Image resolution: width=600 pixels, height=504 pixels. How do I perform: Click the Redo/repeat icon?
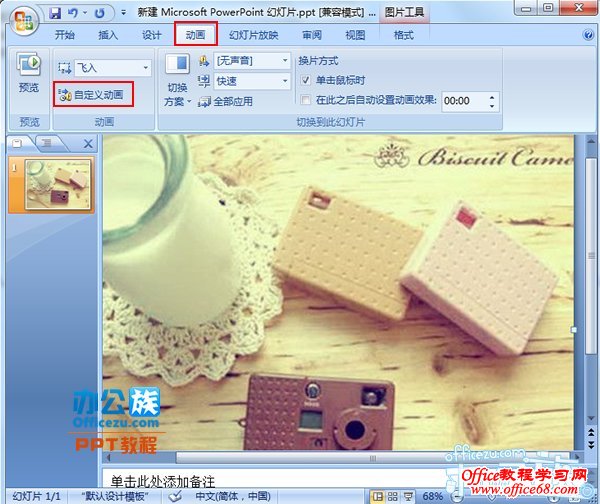[x=99, y=13]
